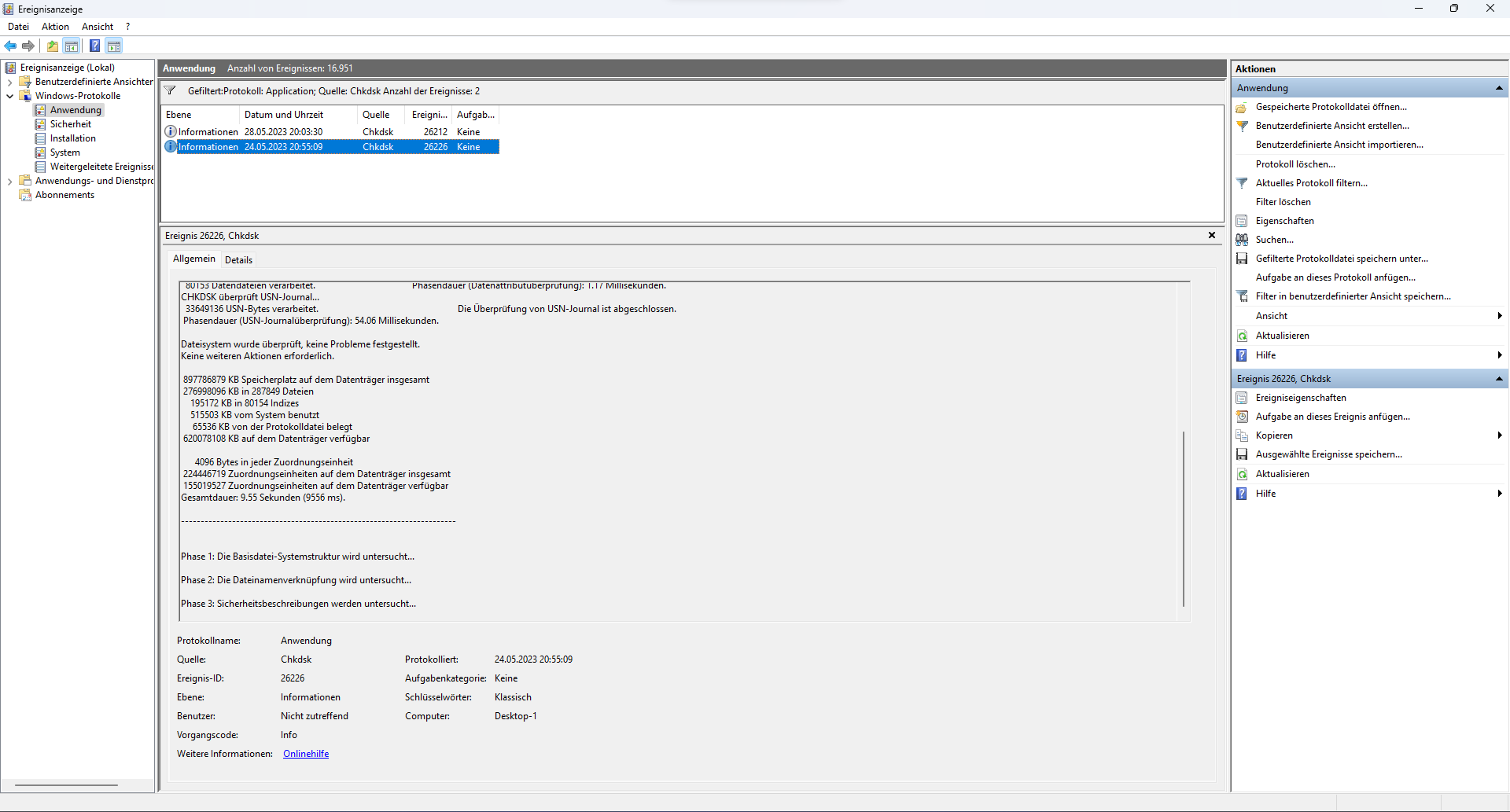Select Installation log in tree
1510x812 pixels.
point(73,138)
